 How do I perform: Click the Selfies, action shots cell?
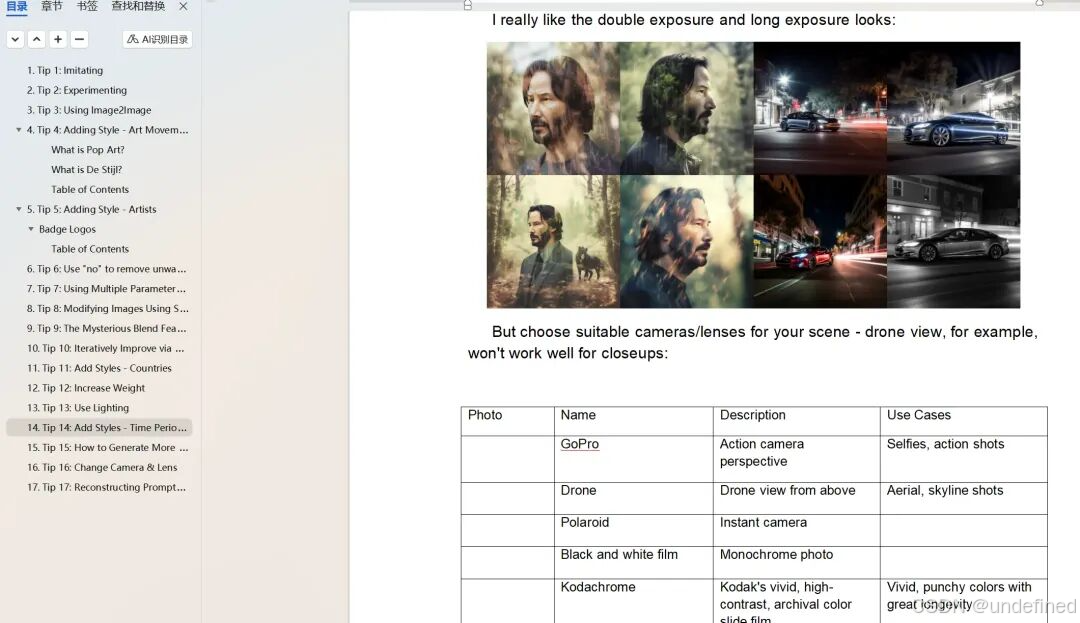(964, 458)
